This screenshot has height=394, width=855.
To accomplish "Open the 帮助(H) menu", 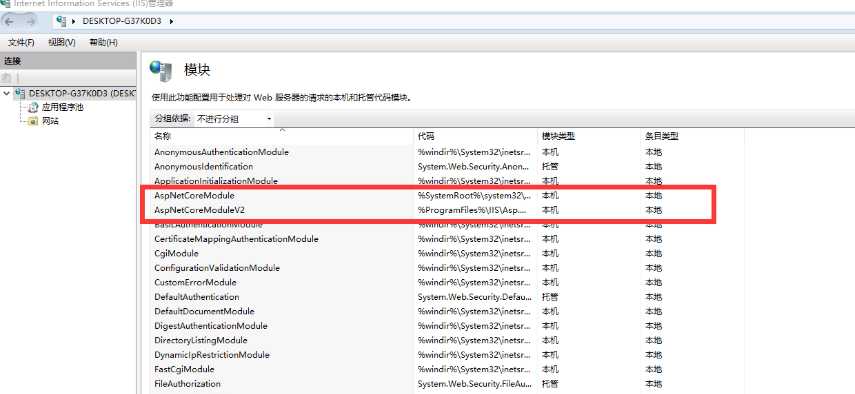I will click(104, 43).
